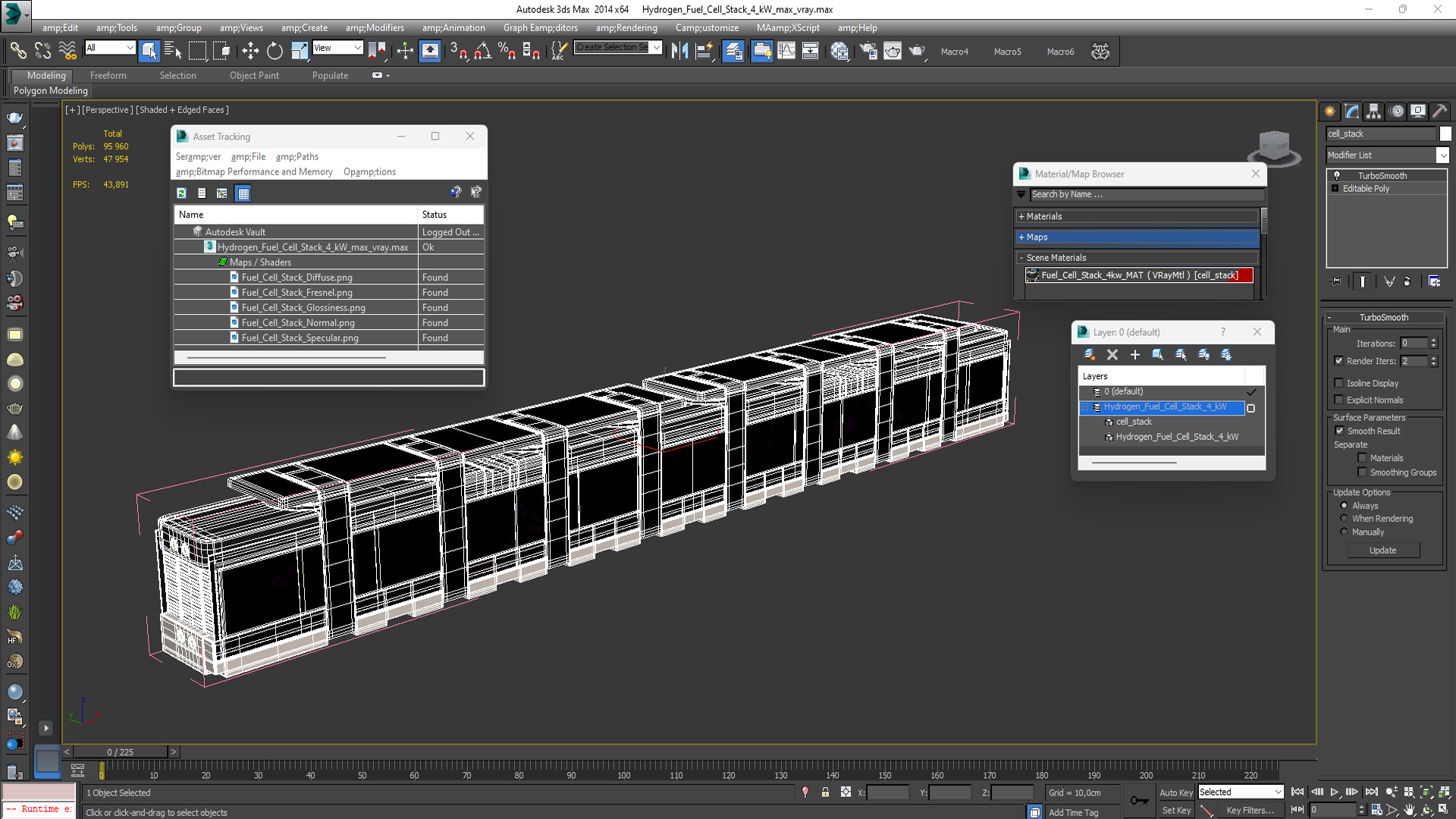Toggle Smooth Result checkbox

click(1339, 431)
